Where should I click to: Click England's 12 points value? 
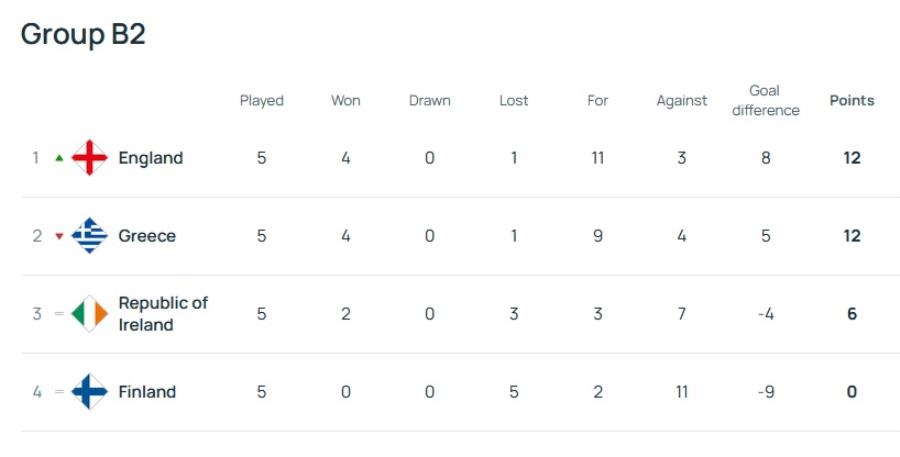852,158
